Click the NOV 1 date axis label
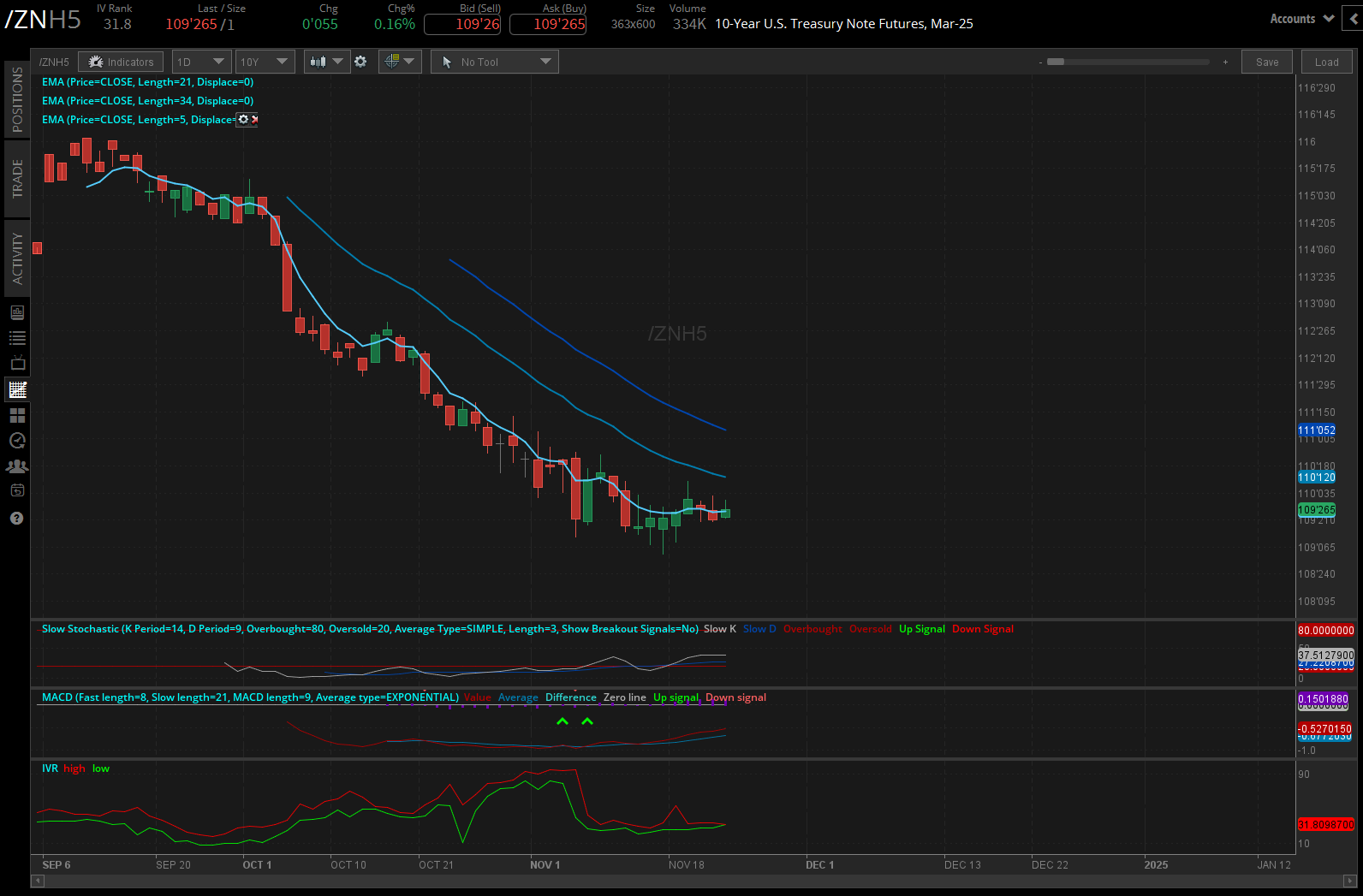This screenshot has height=896, width=1363. click(x=545, y=865)
